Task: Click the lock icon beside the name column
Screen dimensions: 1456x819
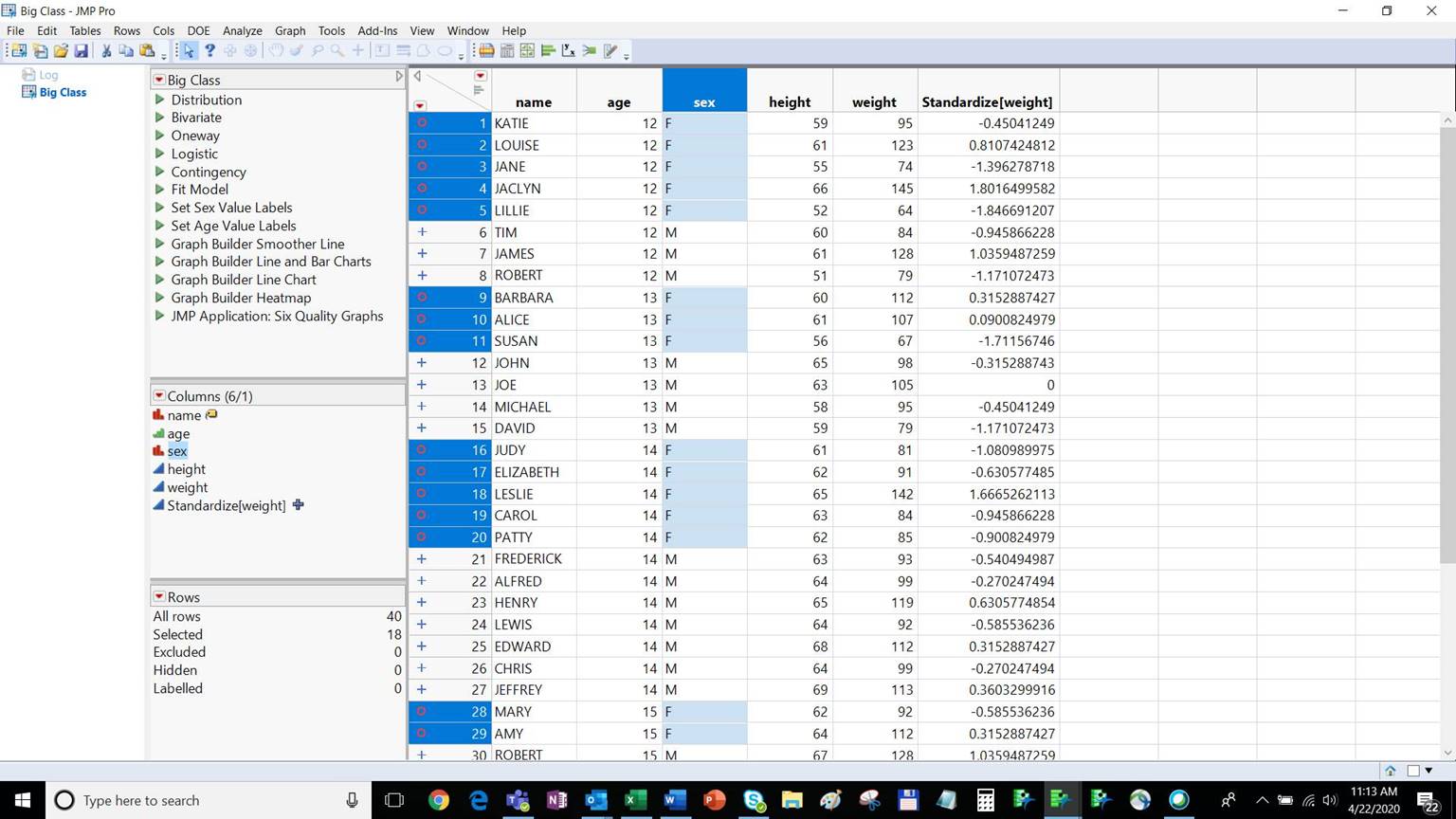Action: [x=211, y=414]
